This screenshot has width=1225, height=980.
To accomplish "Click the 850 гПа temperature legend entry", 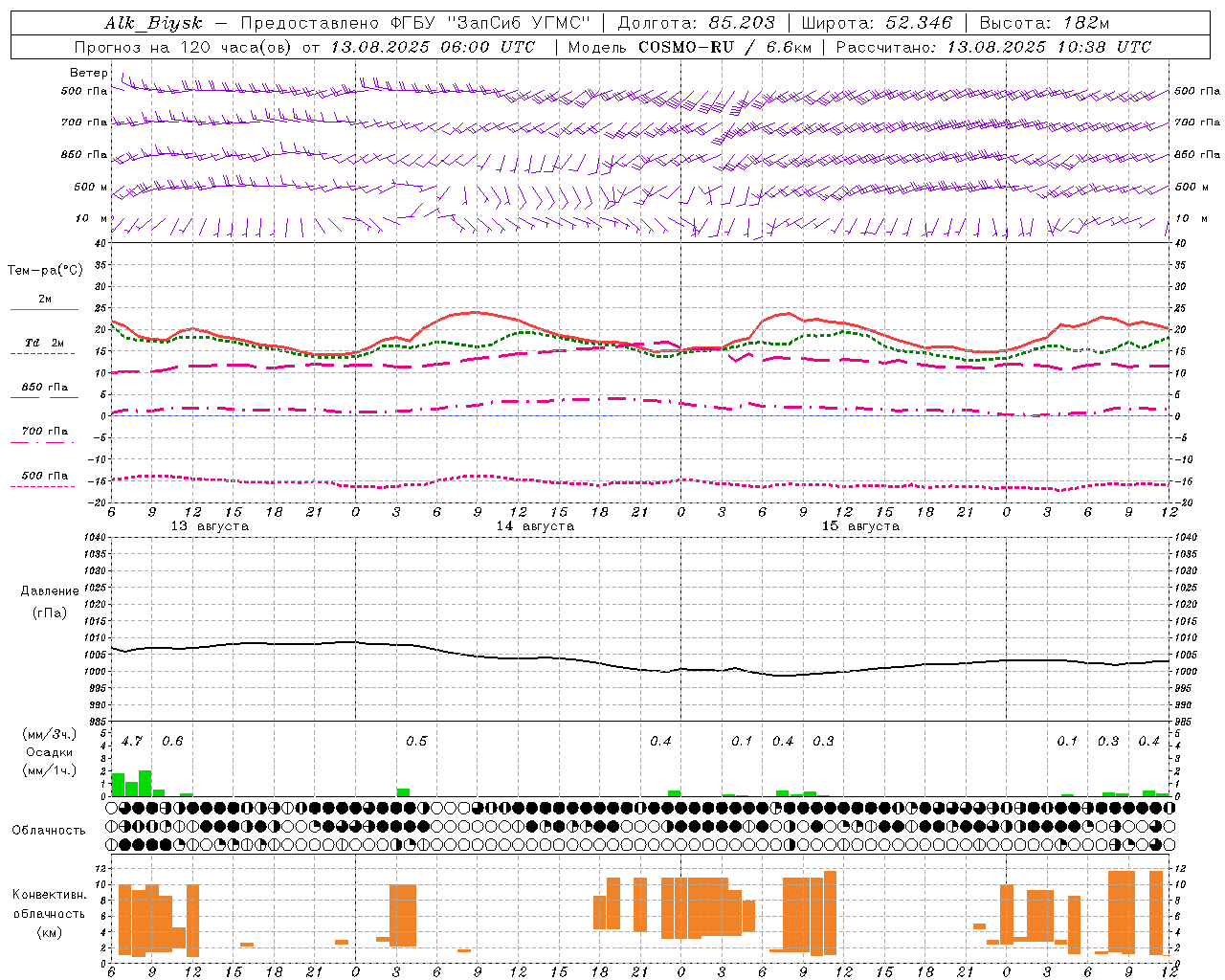I will pos(45,388).
